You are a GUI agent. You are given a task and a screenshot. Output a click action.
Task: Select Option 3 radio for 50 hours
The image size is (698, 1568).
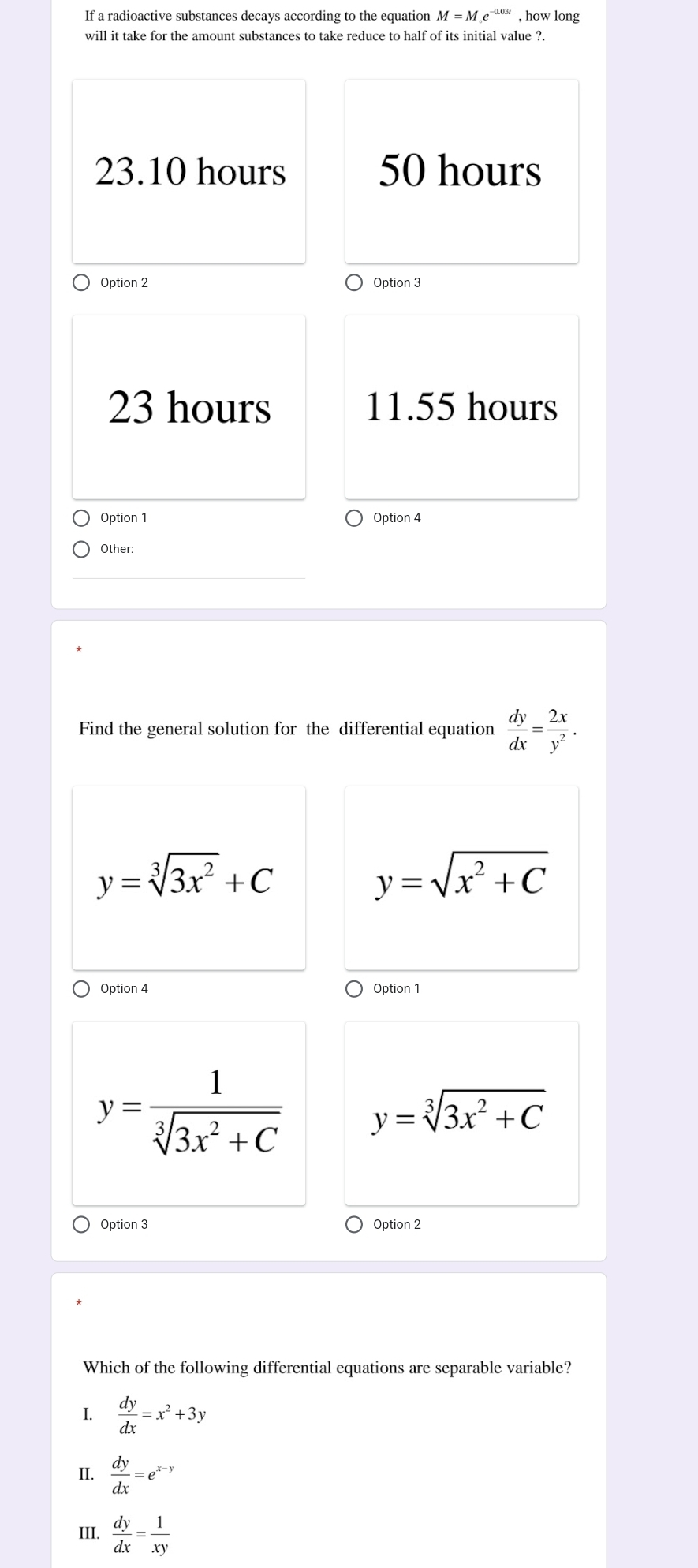[x=354, y=283]
